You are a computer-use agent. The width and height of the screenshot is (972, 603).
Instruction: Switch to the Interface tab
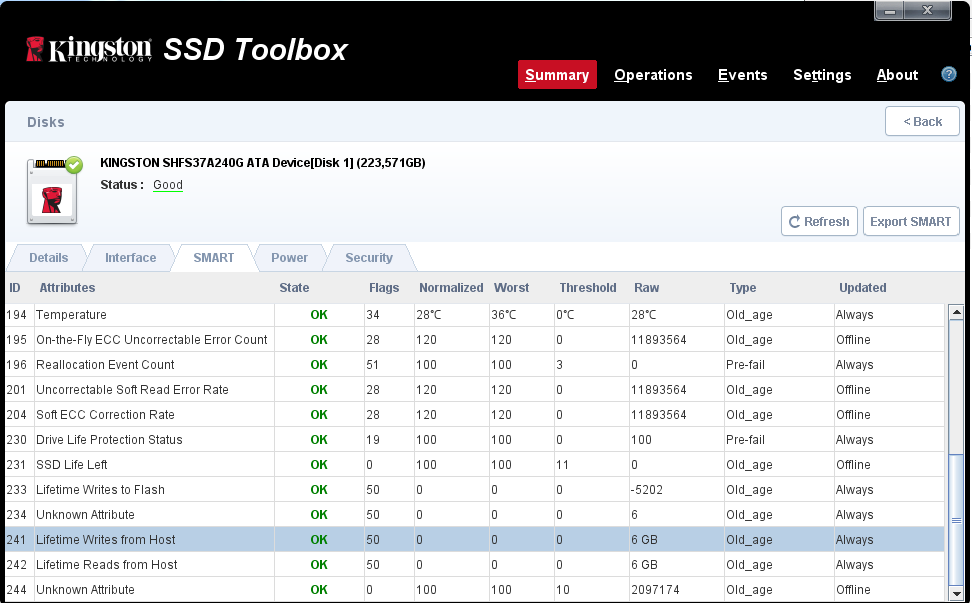[x=131, y=258]
